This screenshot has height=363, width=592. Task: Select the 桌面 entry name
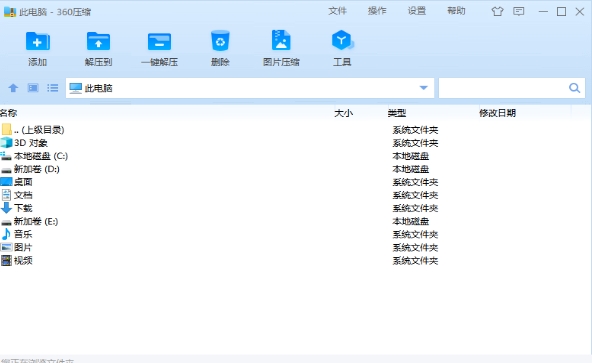[23, 182]
